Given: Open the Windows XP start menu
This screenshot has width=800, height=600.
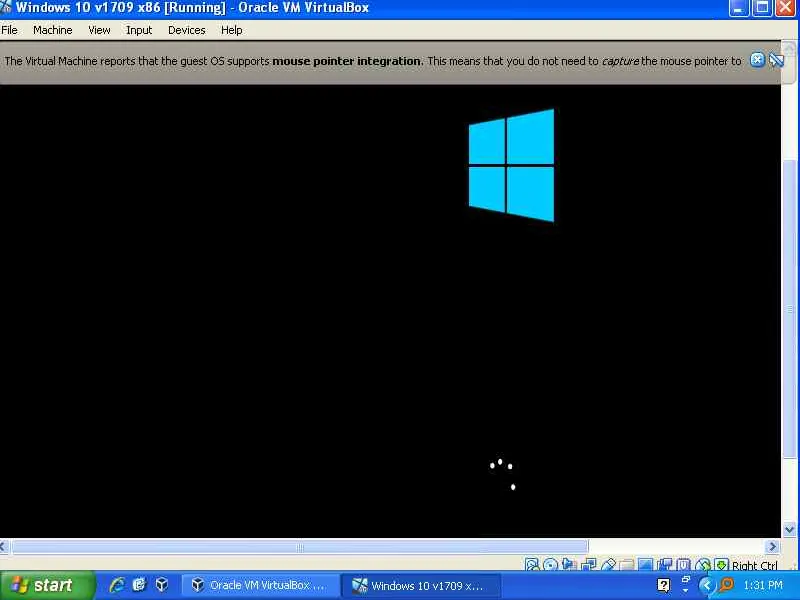Looking at the screenshot, I should click(47, 585).
